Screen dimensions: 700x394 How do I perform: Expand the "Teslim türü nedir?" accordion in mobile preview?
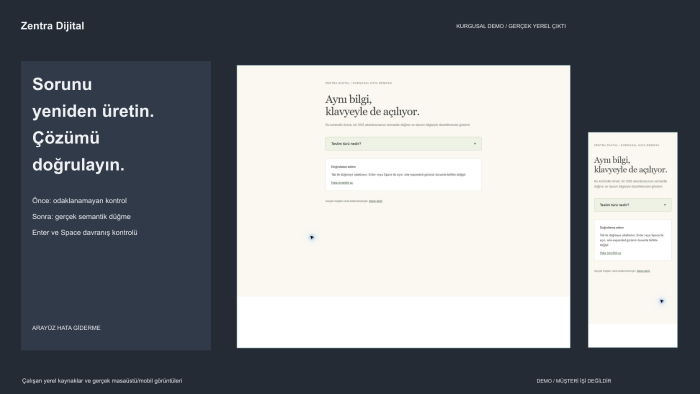[x=633, y=205]
